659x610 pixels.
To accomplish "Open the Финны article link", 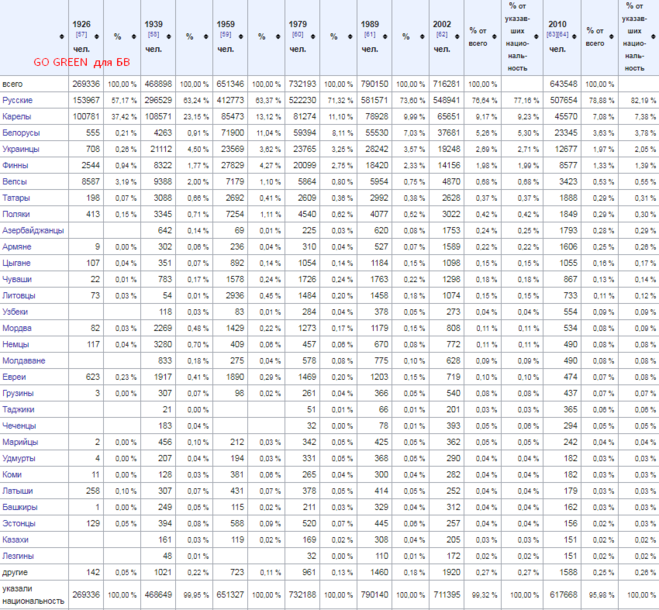I will pyautogui.click(x=18, y=166).
